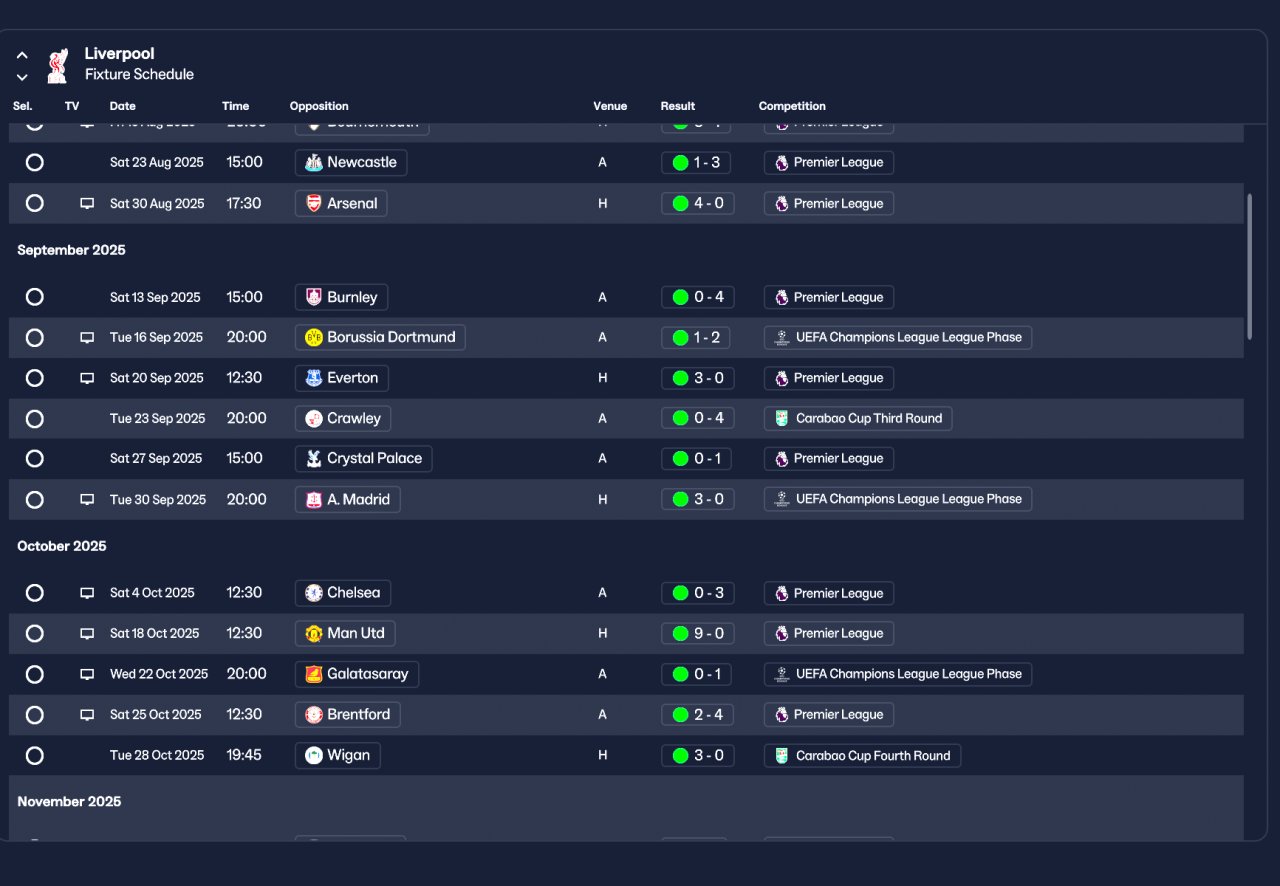Open the 9 - 0 result against Man Utd

(698, 633)
